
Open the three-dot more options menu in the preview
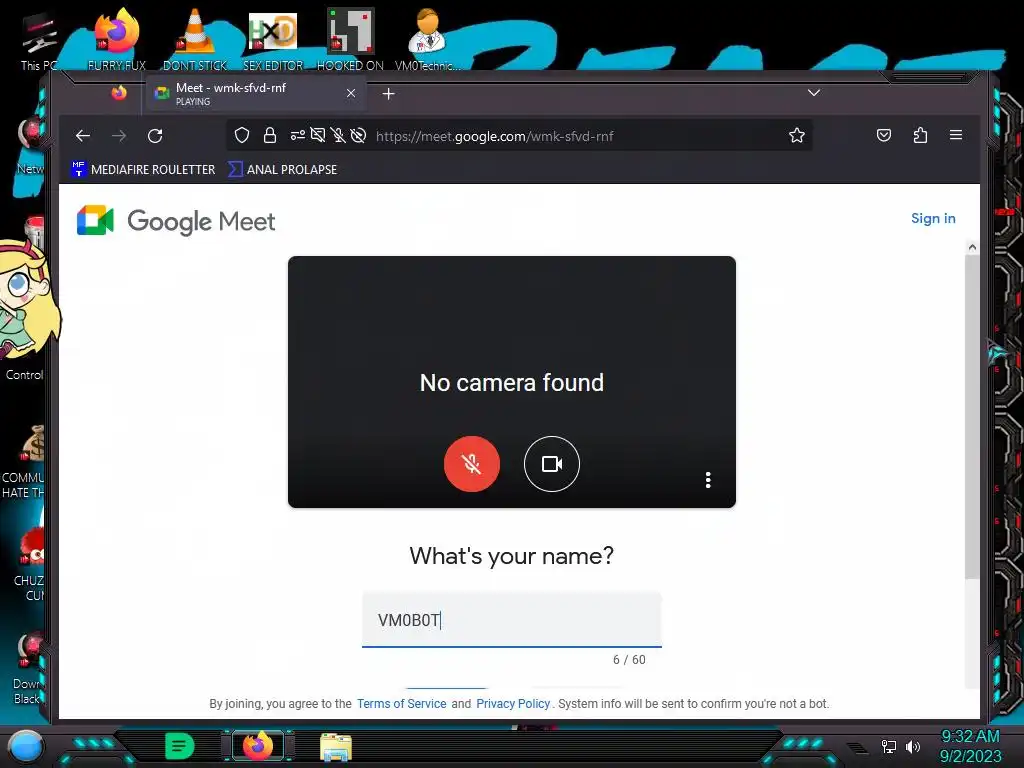click(708, 480)
